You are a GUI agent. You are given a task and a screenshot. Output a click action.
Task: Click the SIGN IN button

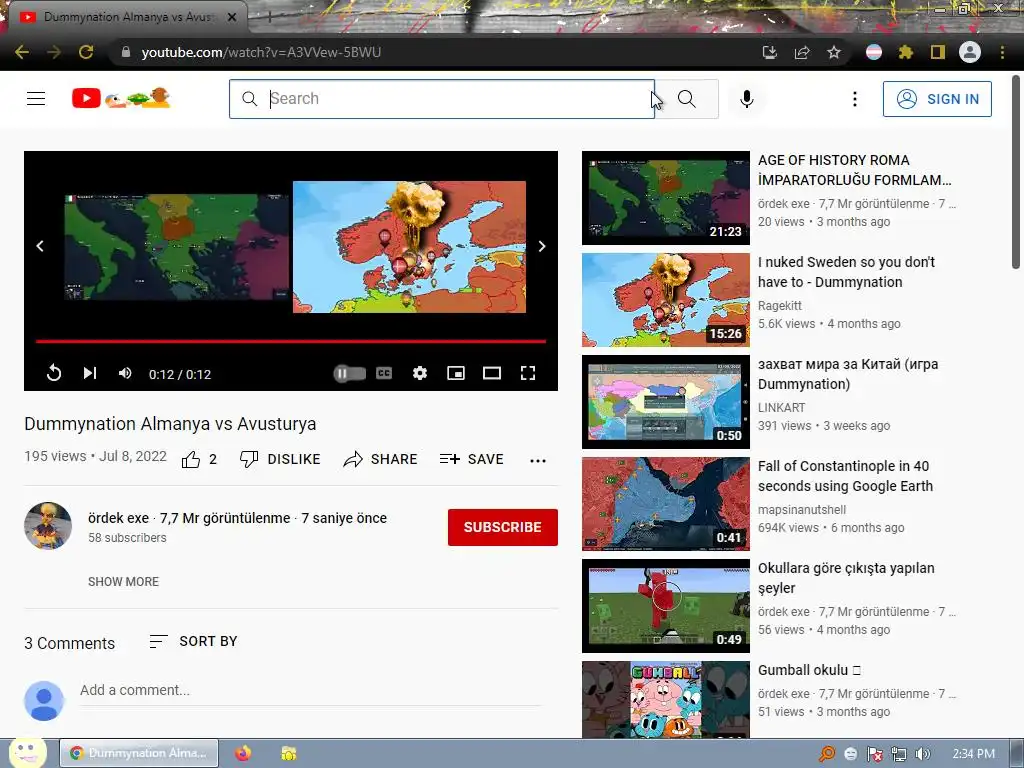(x=936, y=99)
